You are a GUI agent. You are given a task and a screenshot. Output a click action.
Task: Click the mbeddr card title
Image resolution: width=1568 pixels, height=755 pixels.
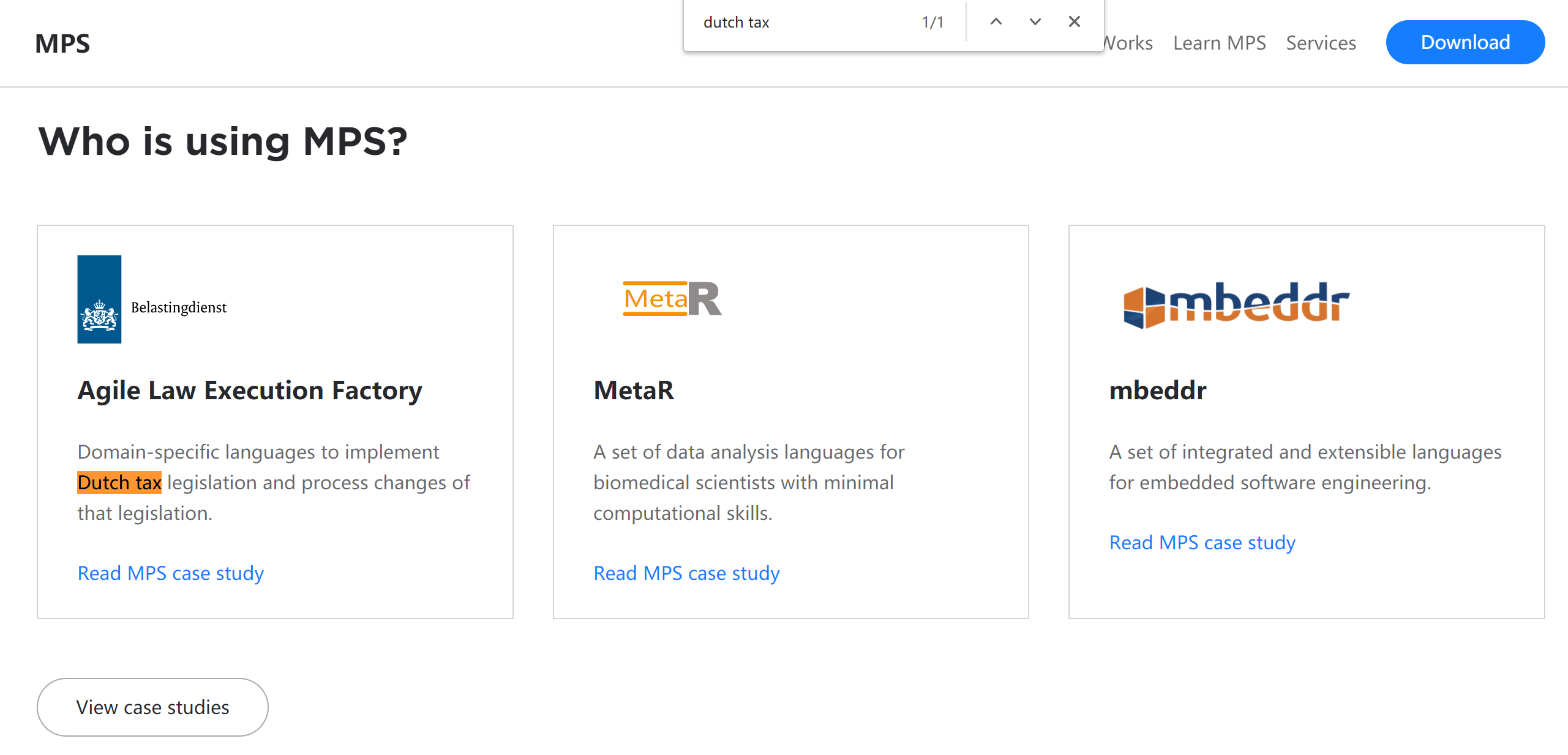coord(1157,391)
